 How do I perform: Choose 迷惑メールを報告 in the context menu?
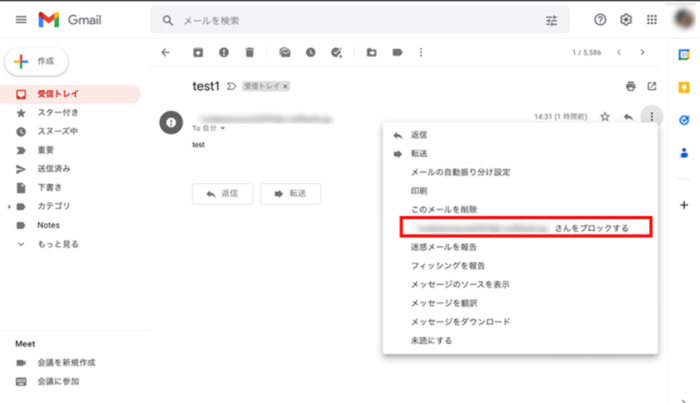(x=446, y=246)
